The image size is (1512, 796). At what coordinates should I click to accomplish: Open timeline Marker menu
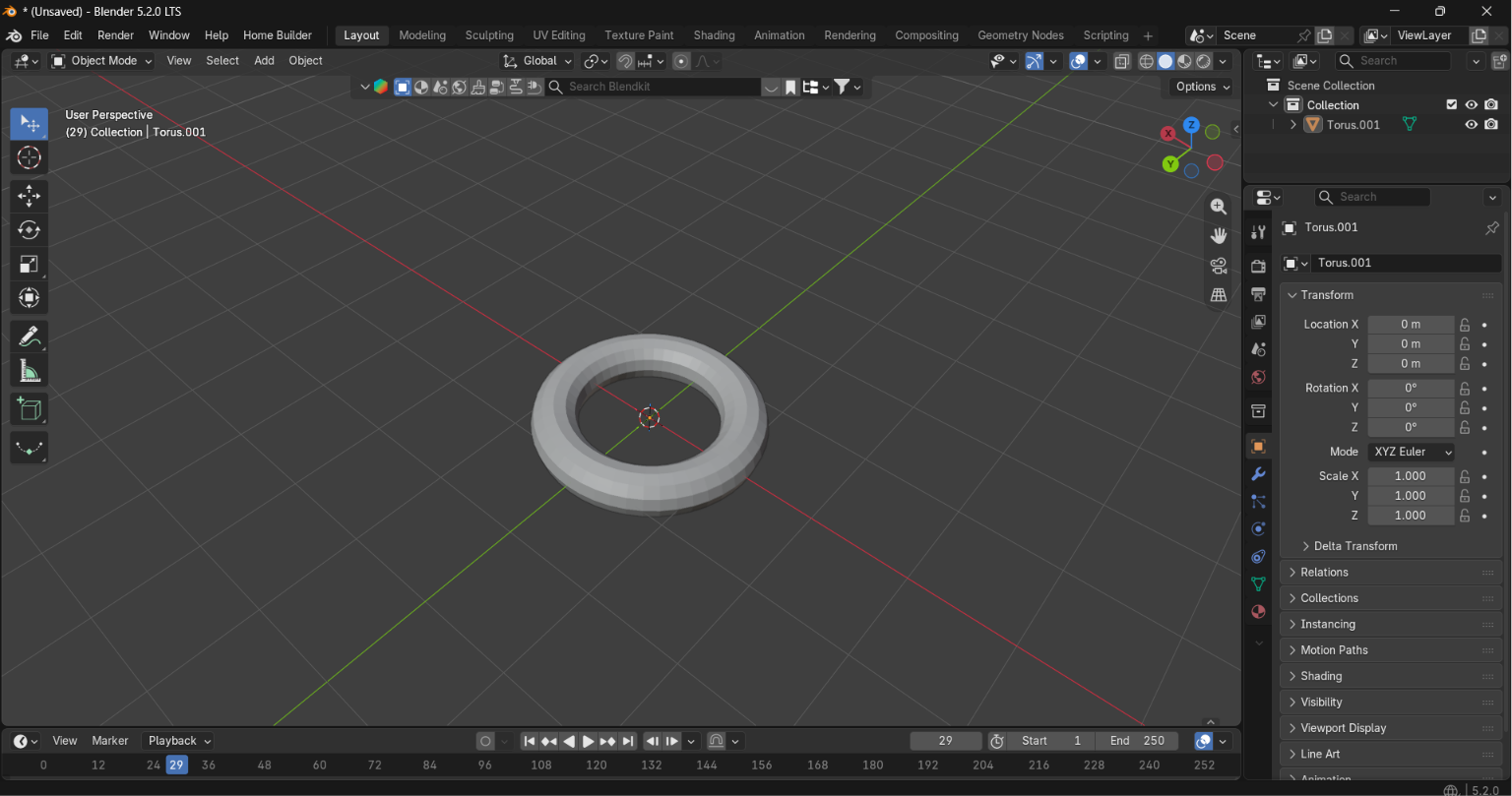pyautogui.click(x=110, y=741)
